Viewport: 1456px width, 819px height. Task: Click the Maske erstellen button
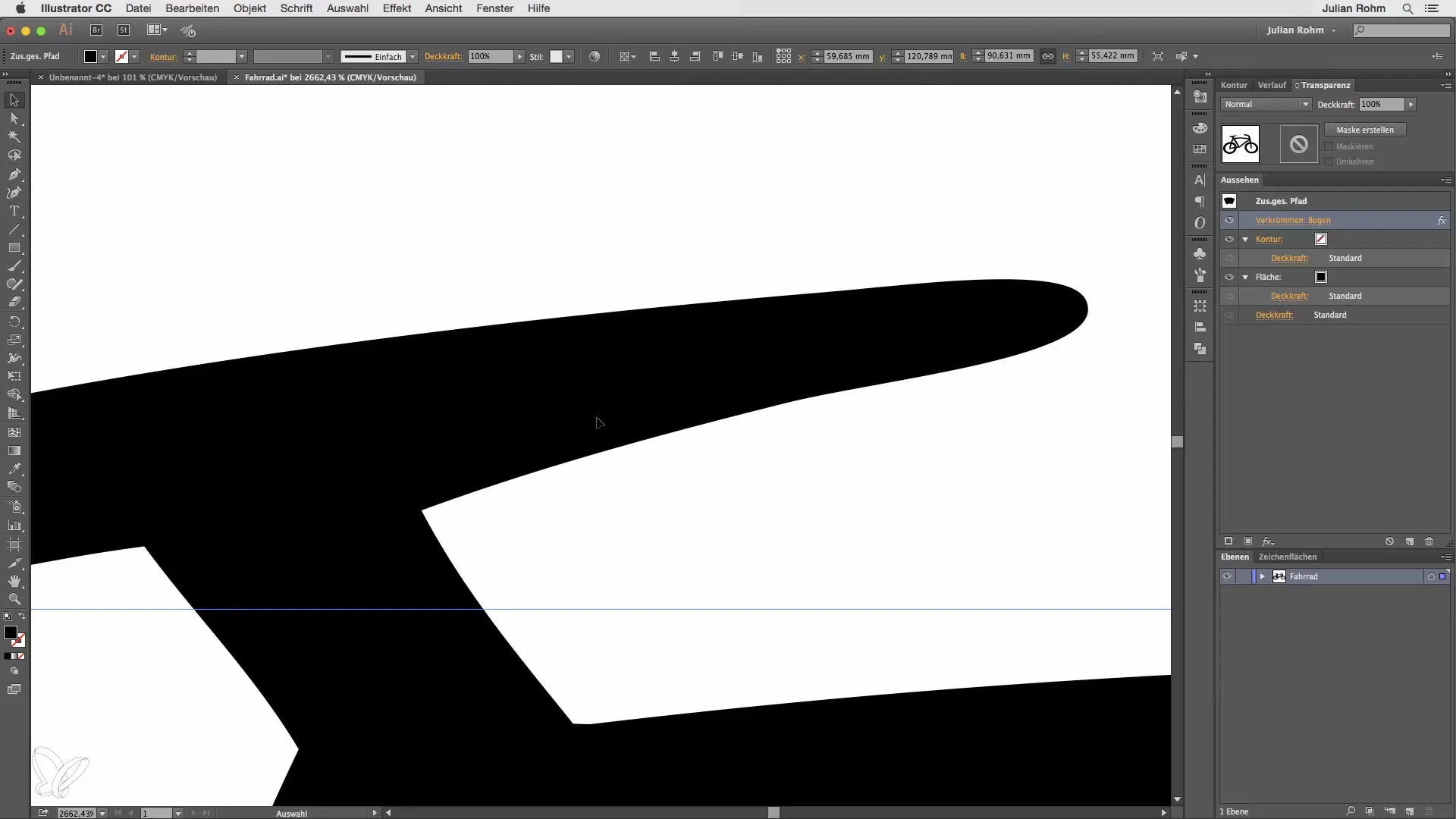click(1365, 130)
